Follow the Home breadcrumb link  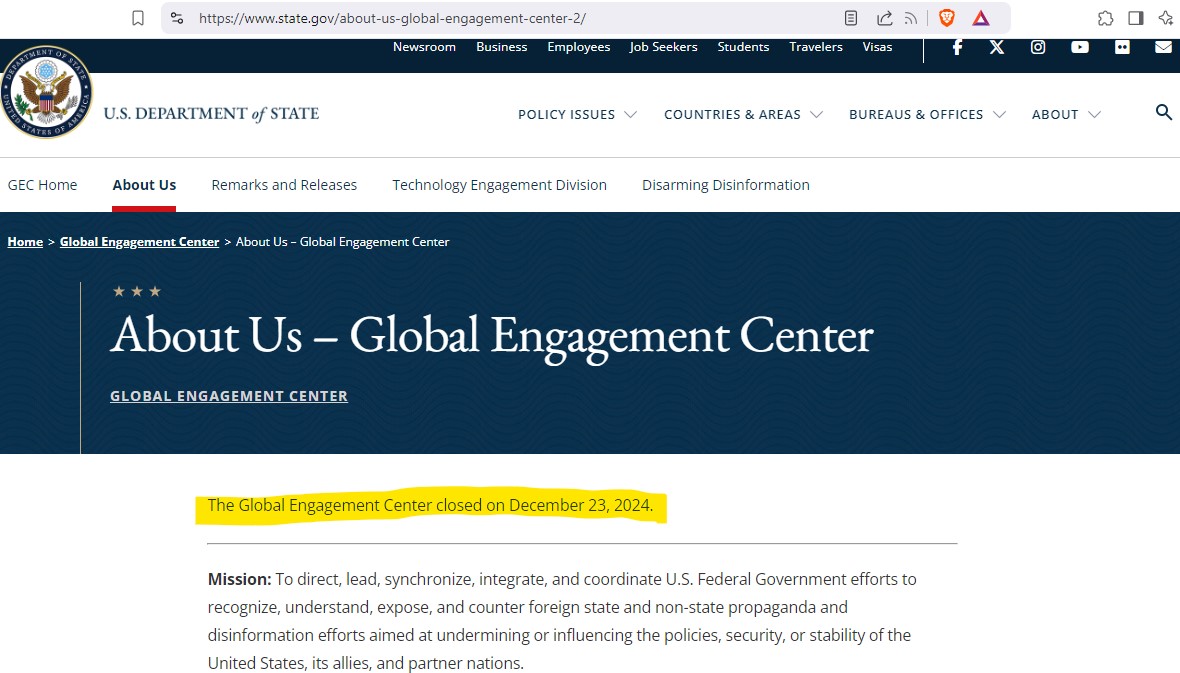coord(25,242)
